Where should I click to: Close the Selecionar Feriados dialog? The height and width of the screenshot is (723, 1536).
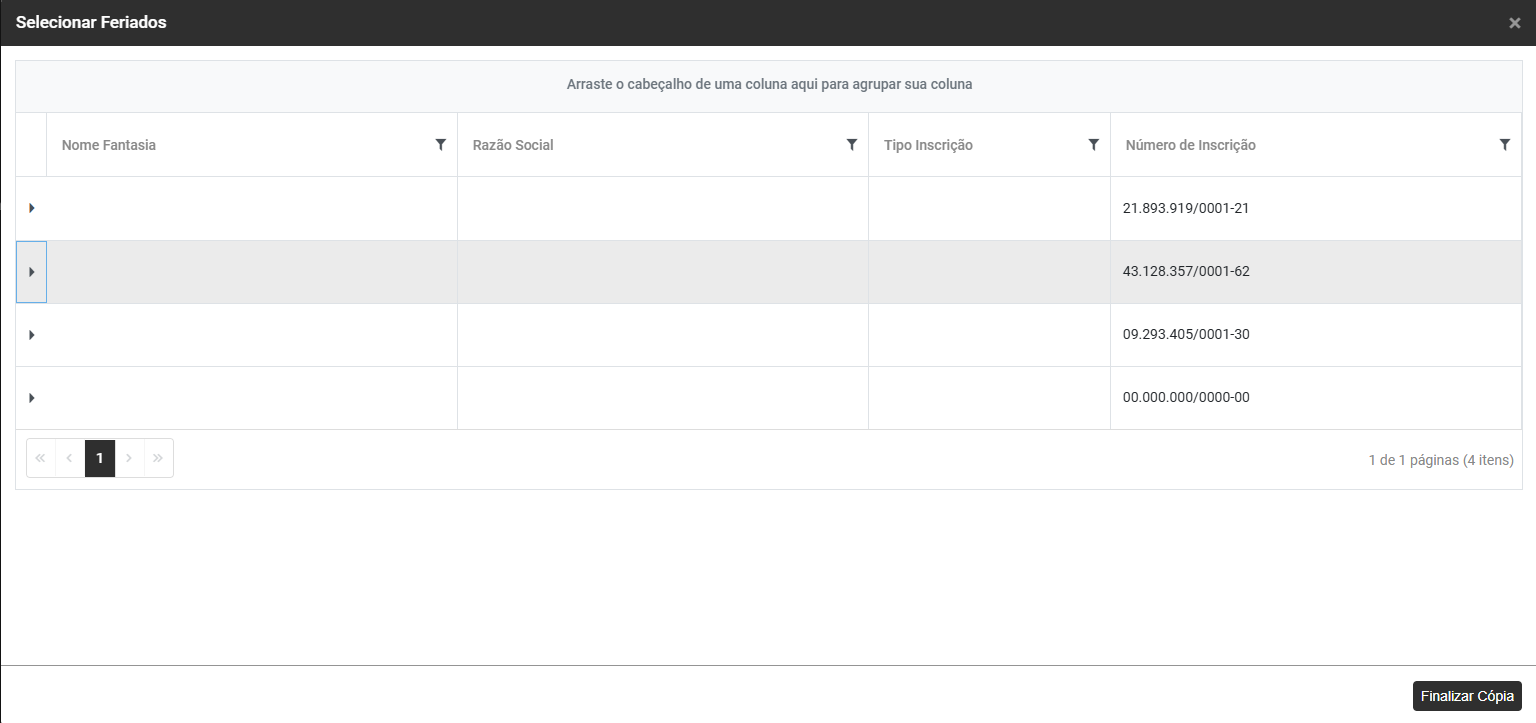[x=1514, y=23]
